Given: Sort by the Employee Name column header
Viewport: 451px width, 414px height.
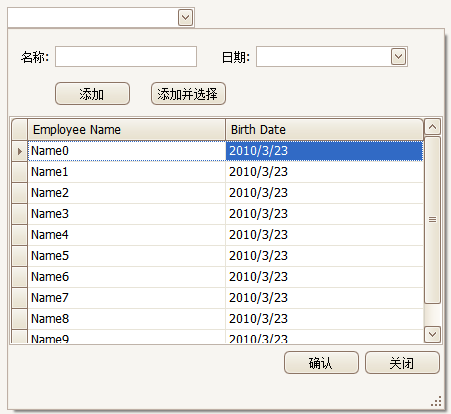Looking at the screenshot, I should point(126,129).
